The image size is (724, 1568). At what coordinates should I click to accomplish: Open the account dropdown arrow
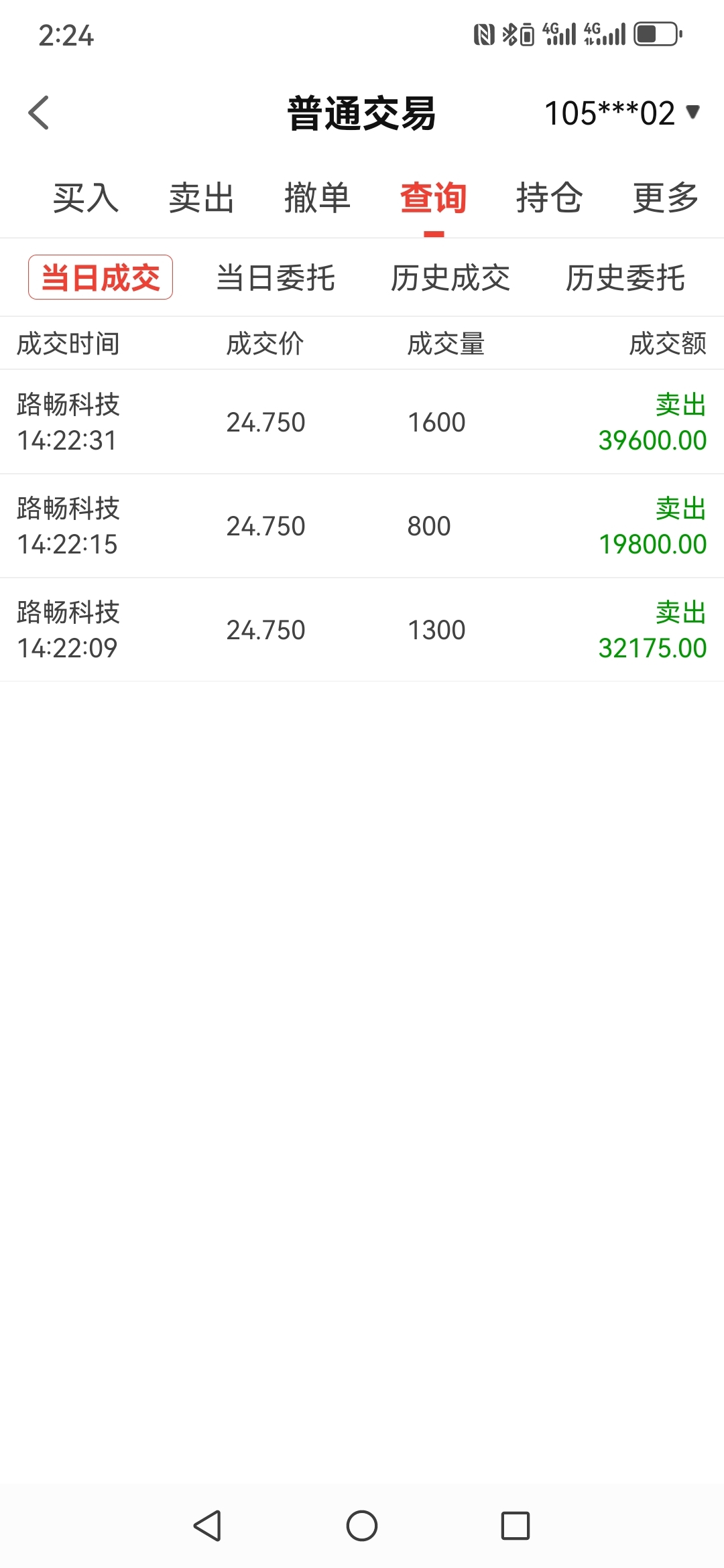click(693, 112)
